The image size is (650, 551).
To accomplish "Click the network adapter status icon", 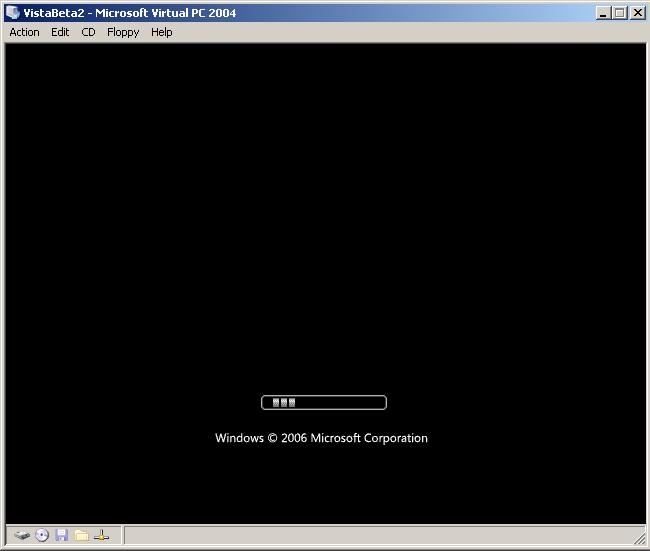I will coord(102,535).
